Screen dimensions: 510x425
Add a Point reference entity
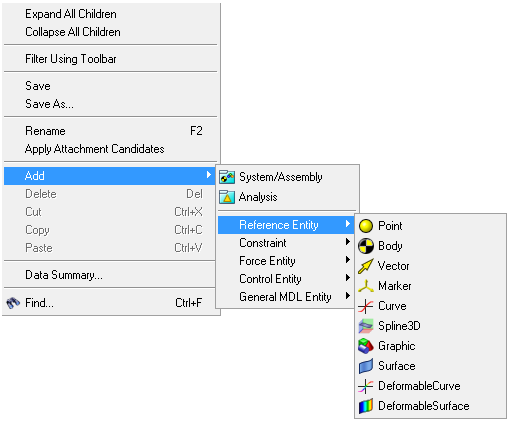click(431, 226)
